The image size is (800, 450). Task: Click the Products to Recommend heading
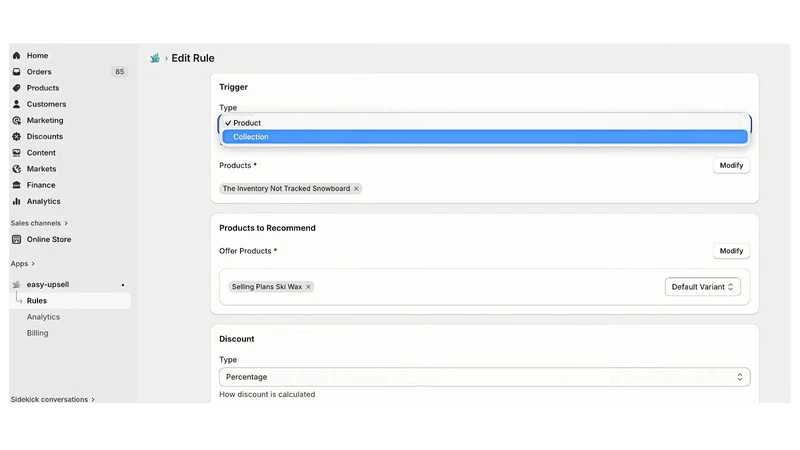pyautogui.click(x=267, y=228)
